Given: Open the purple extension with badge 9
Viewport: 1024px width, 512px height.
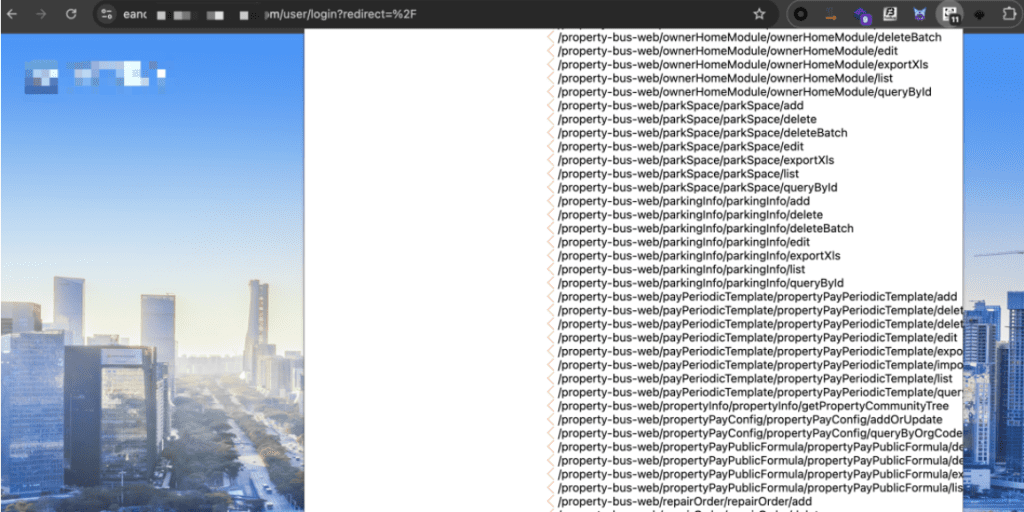Looking at the screenshot, I should (861, 15).
